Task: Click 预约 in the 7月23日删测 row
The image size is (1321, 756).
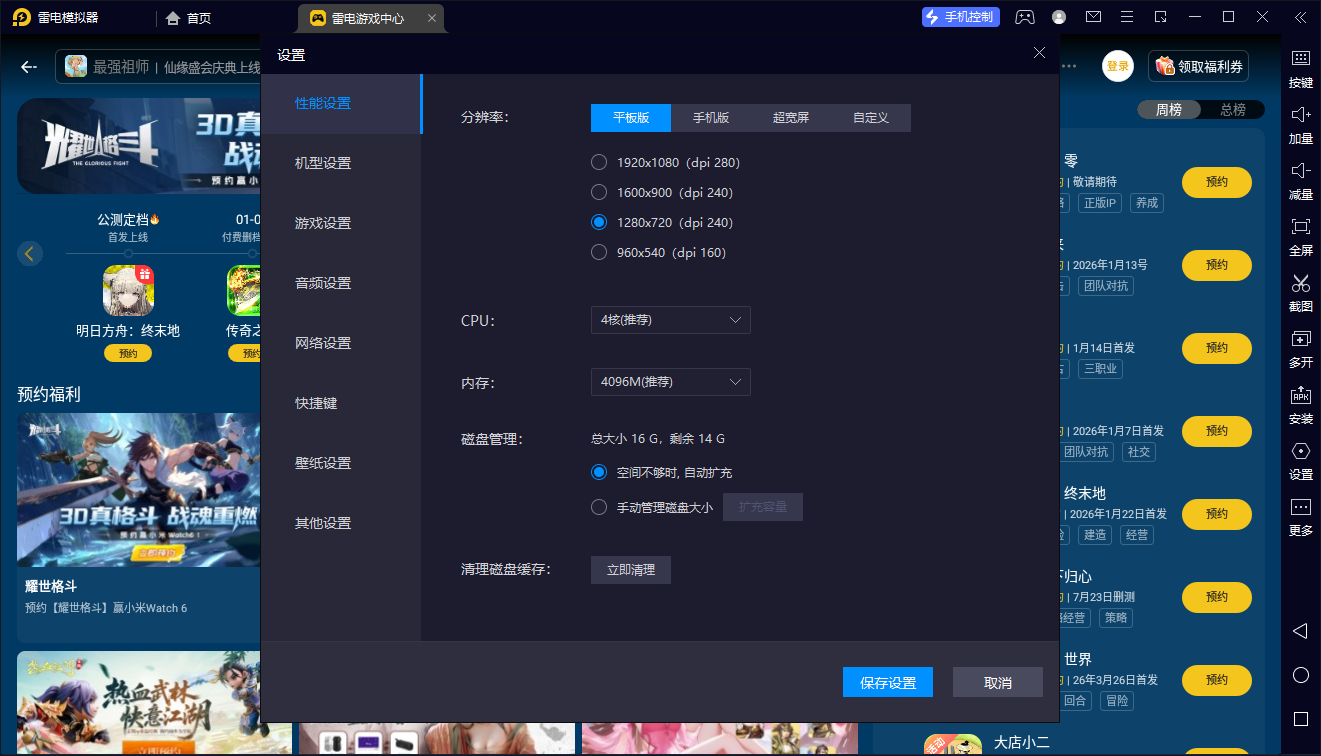Action: tap(1217, 597)
